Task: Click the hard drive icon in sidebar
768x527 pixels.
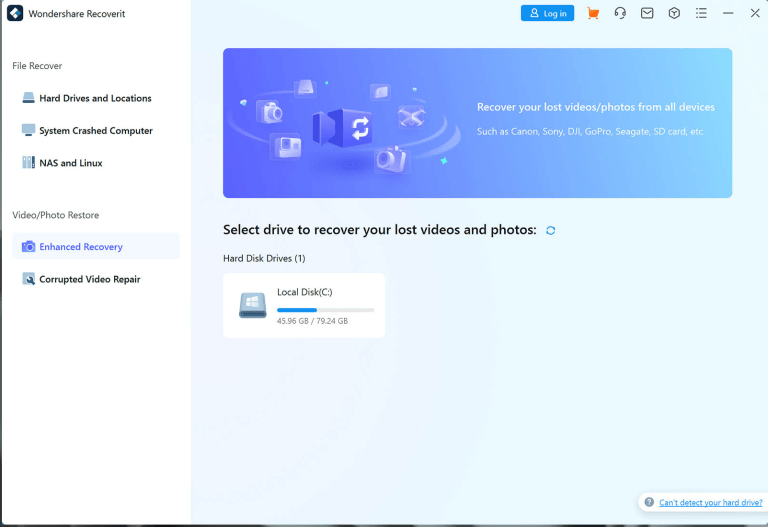Action: 28,98
